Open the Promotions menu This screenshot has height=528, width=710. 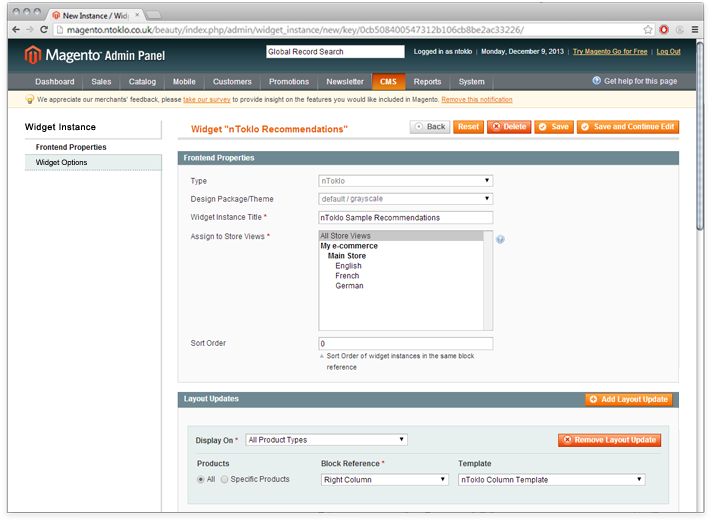tap(289, 82)
